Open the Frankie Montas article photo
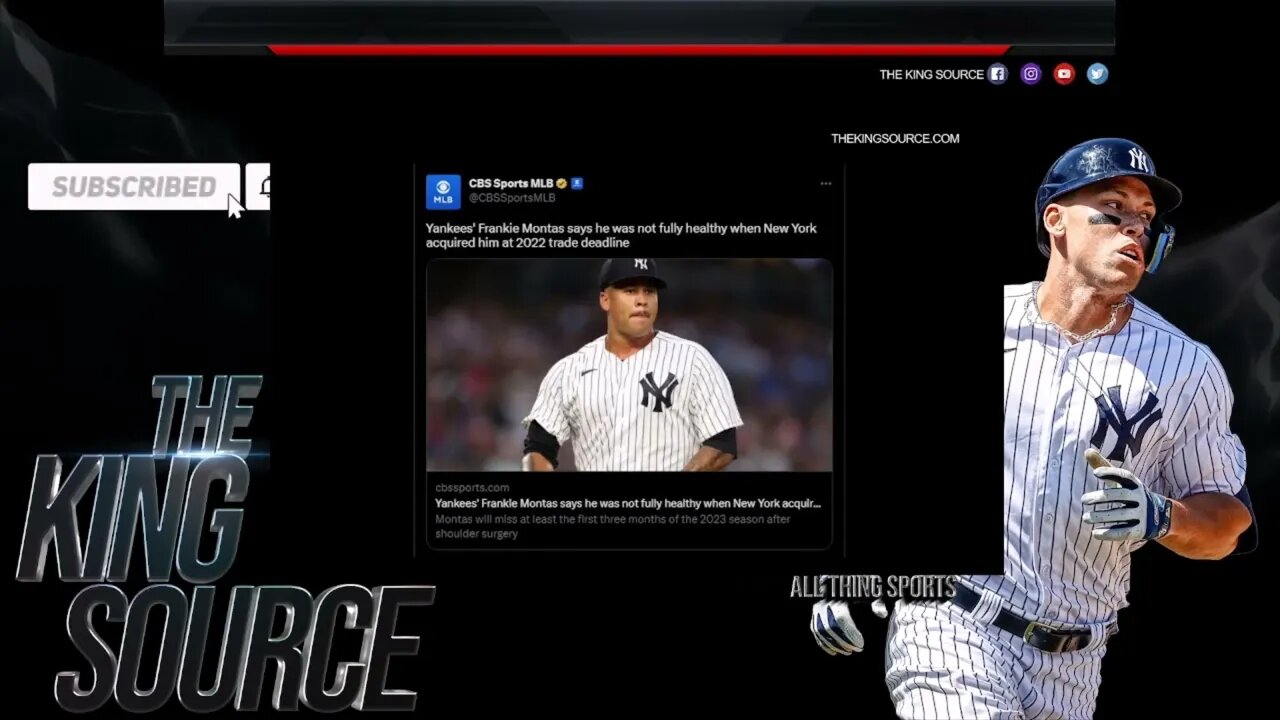This screenshot has height=720, width=1280. click(x=629, y=365)
